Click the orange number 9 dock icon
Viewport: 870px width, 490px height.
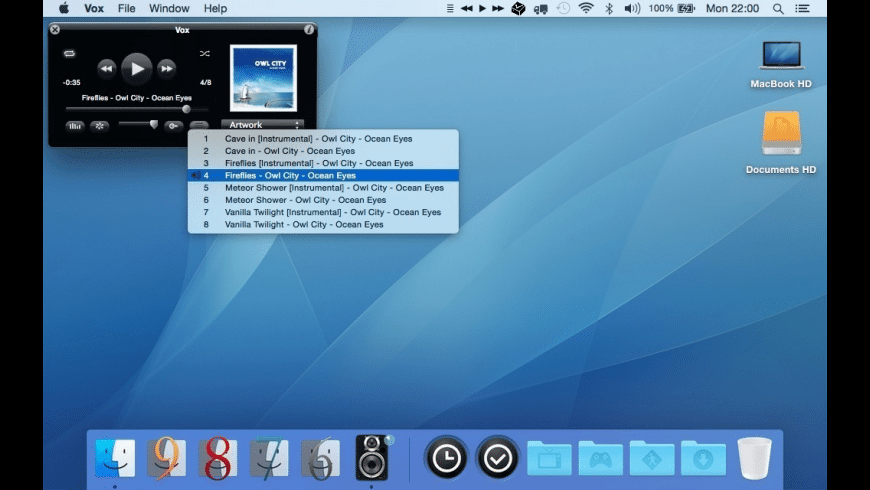[166, 458]
